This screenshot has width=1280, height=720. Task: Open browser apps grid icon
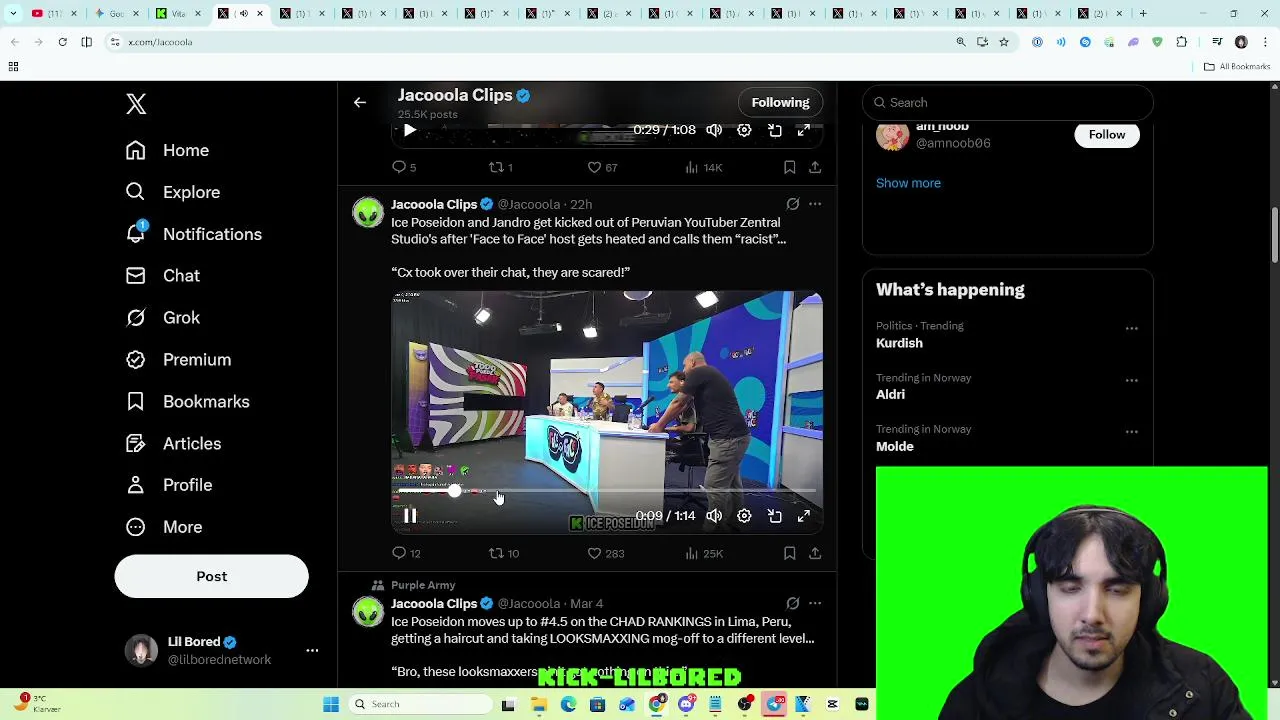pos(13,66)
